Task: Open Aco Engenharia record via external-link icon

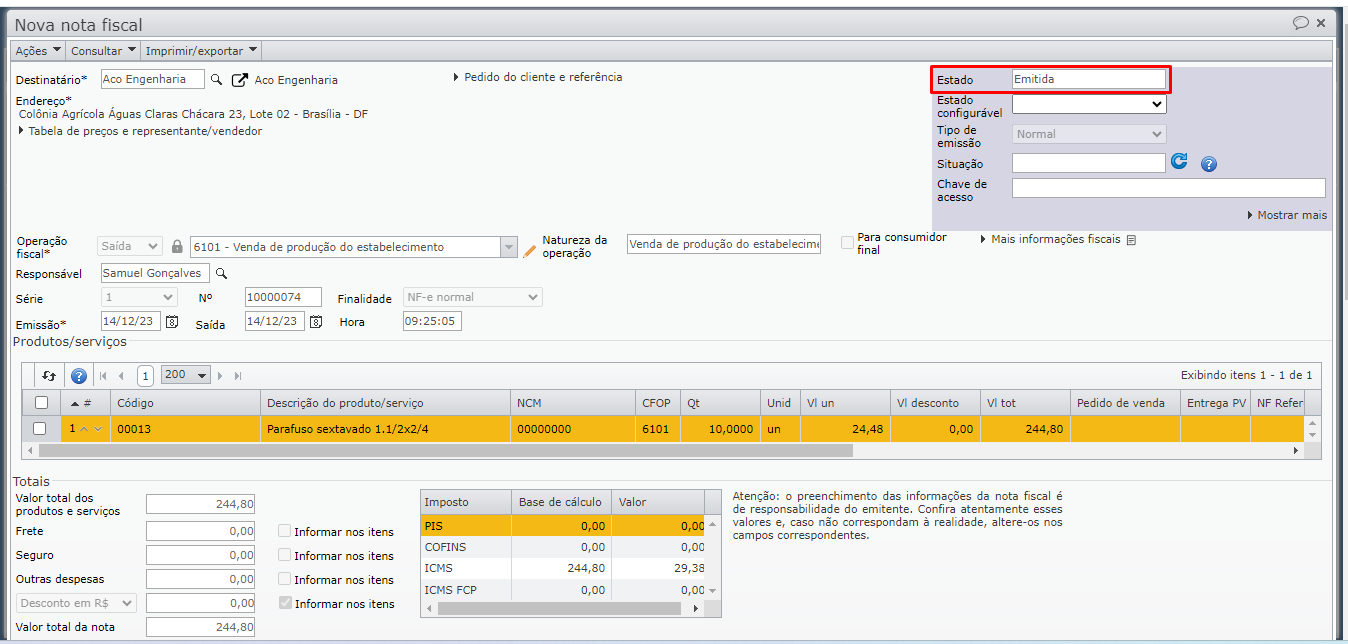Action: click(x=240, y=80)
